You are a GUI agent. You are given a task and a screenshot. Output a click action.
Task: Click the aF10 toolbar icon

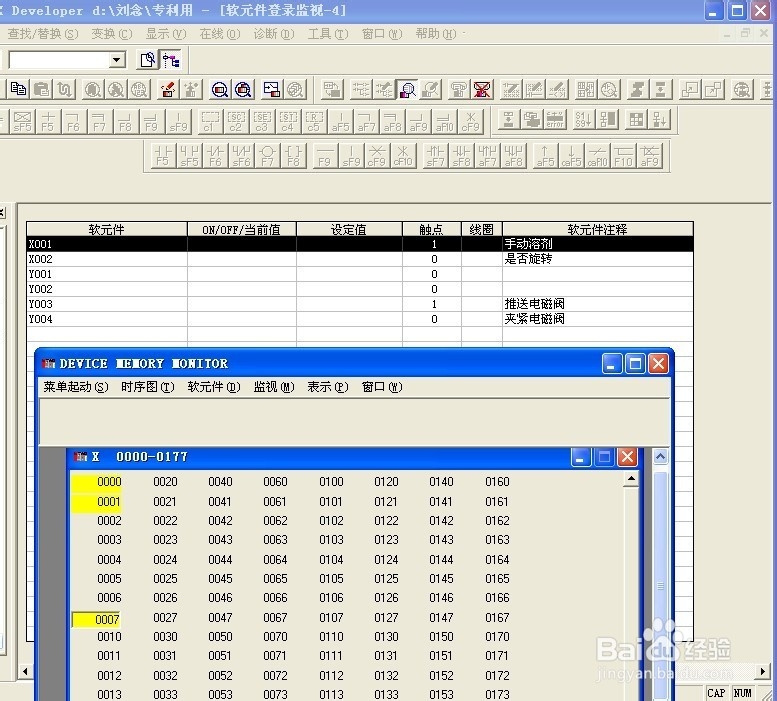(x=444, y=121)
